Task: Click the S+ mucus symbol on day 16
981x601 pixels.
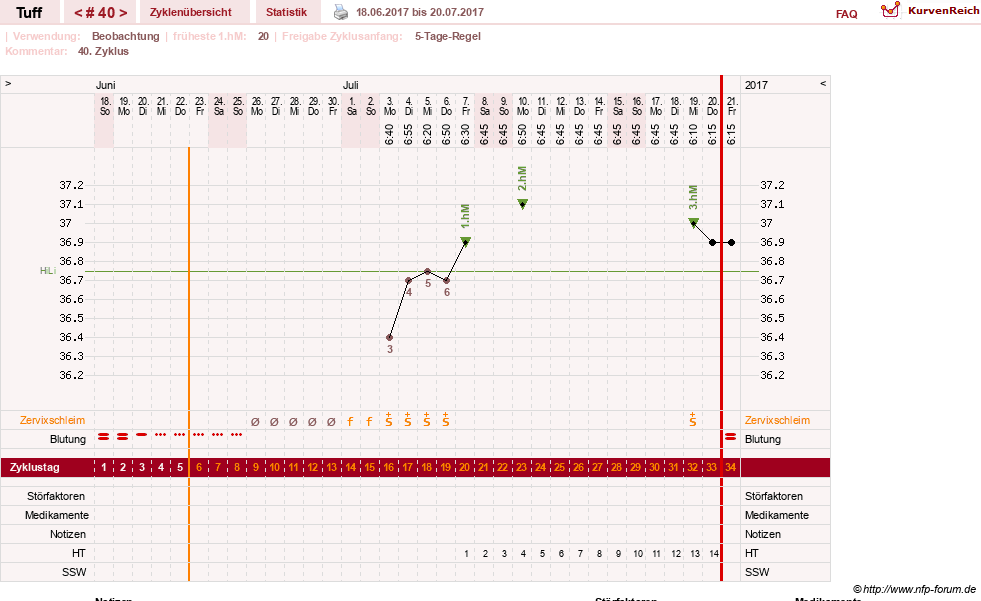Action: [389, 420]
